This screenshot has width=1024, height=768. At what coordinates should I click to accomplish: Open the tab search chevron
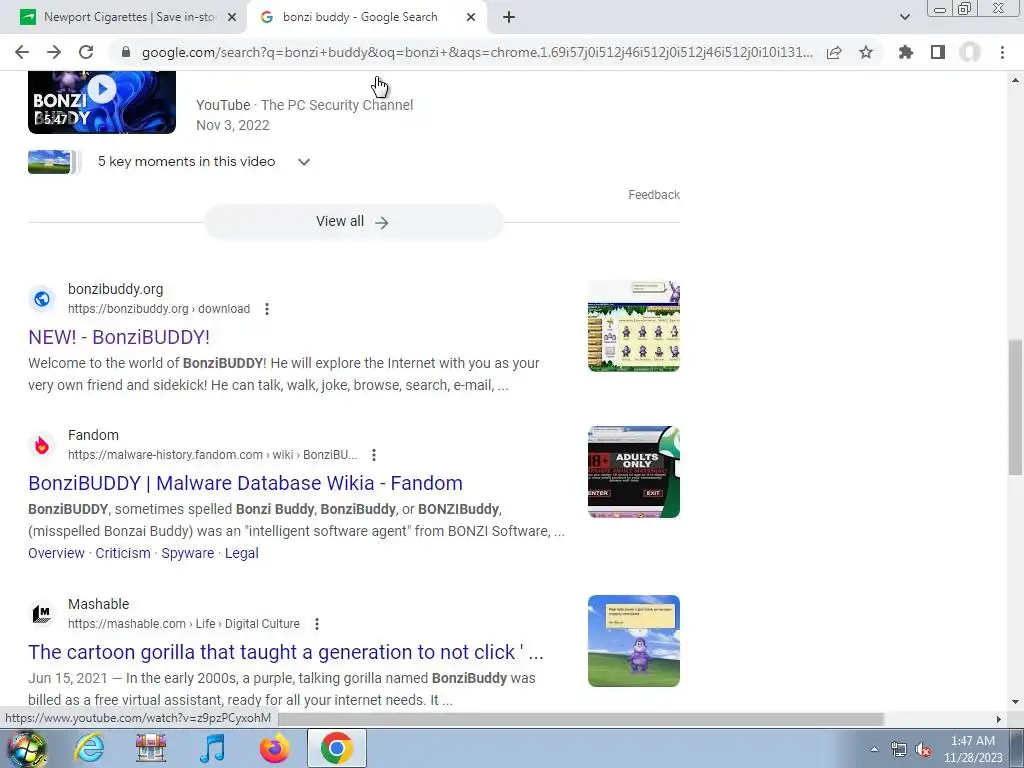[904, 17]
